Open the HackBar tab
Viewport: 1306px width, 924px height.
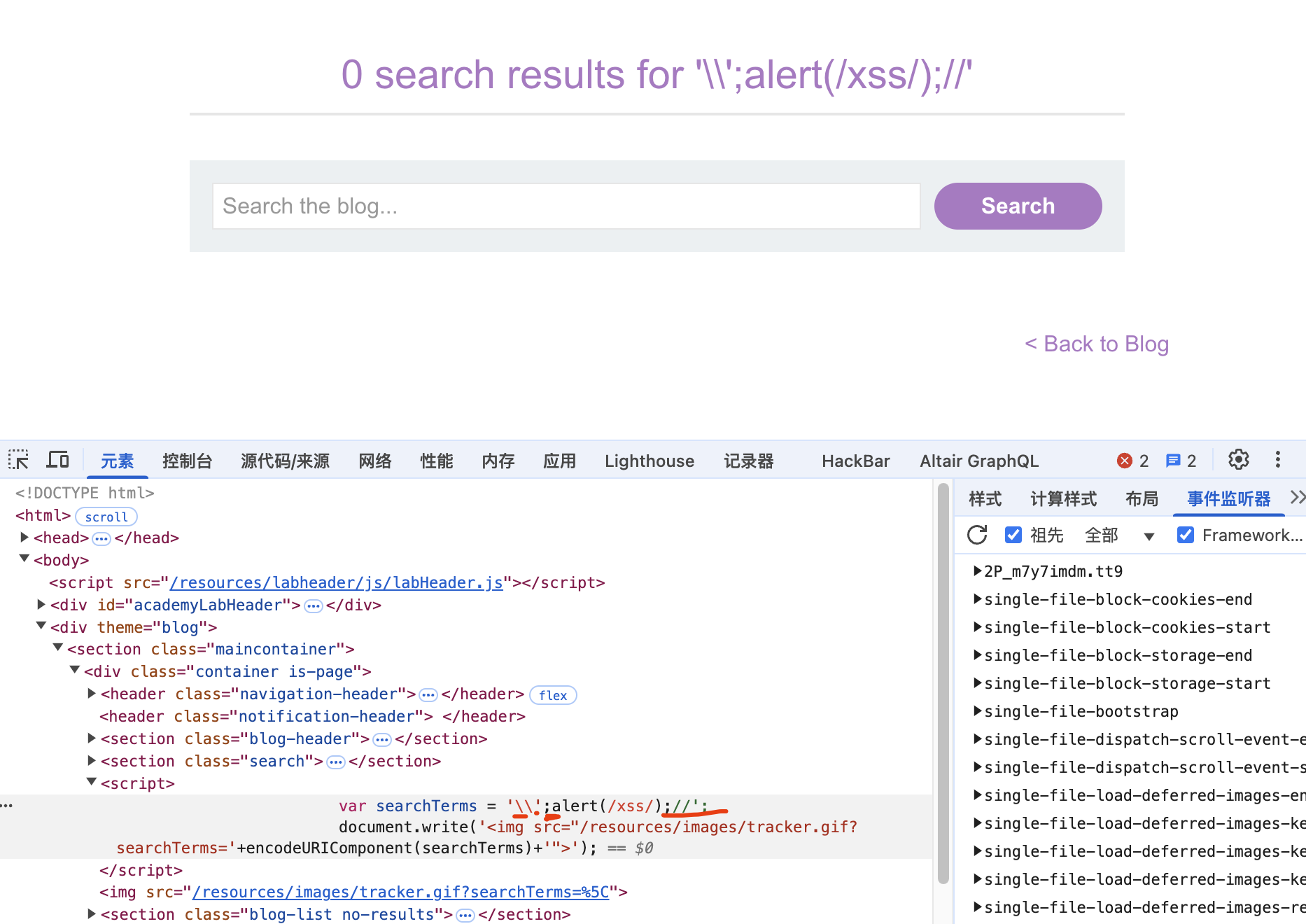click(855, 461)
